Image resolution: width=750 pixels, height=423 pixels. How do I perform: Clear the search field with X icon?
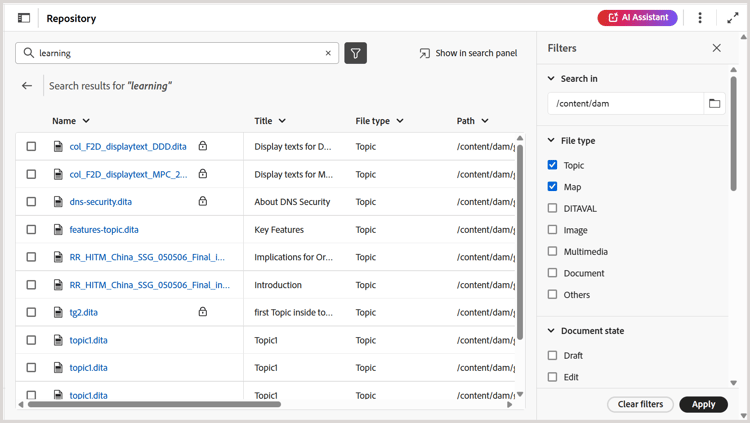[x=328, y=53]
